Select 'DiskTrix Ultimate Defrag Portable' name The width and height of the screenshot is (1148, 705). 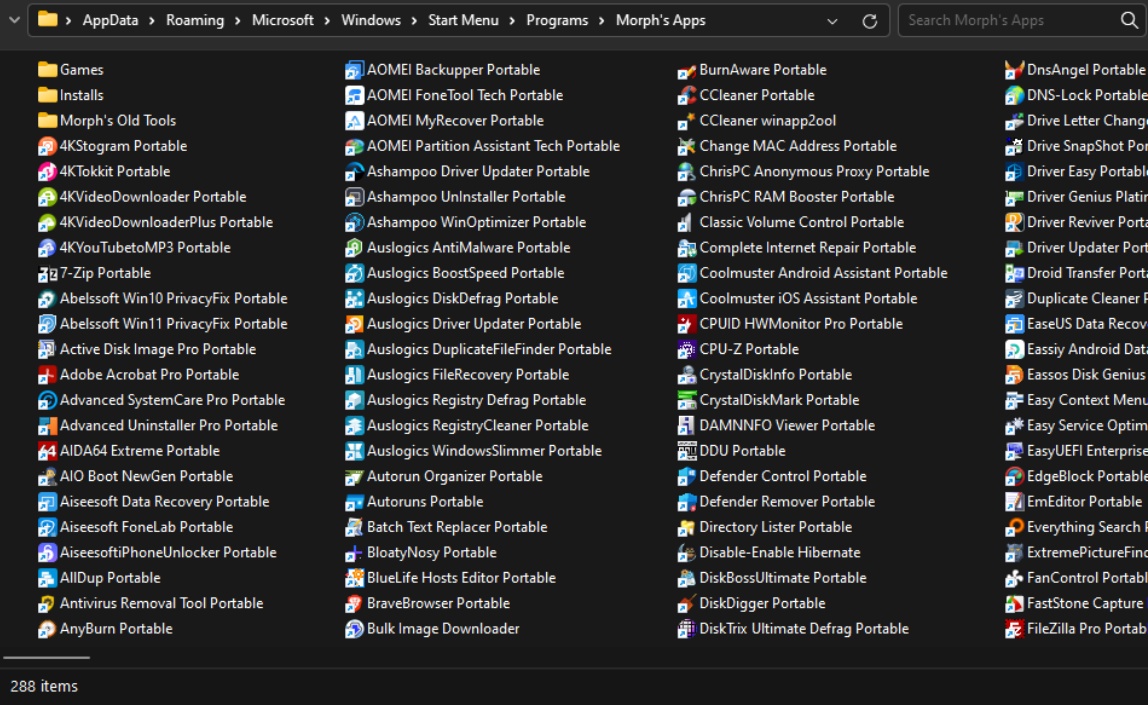[x=804, y=629]
